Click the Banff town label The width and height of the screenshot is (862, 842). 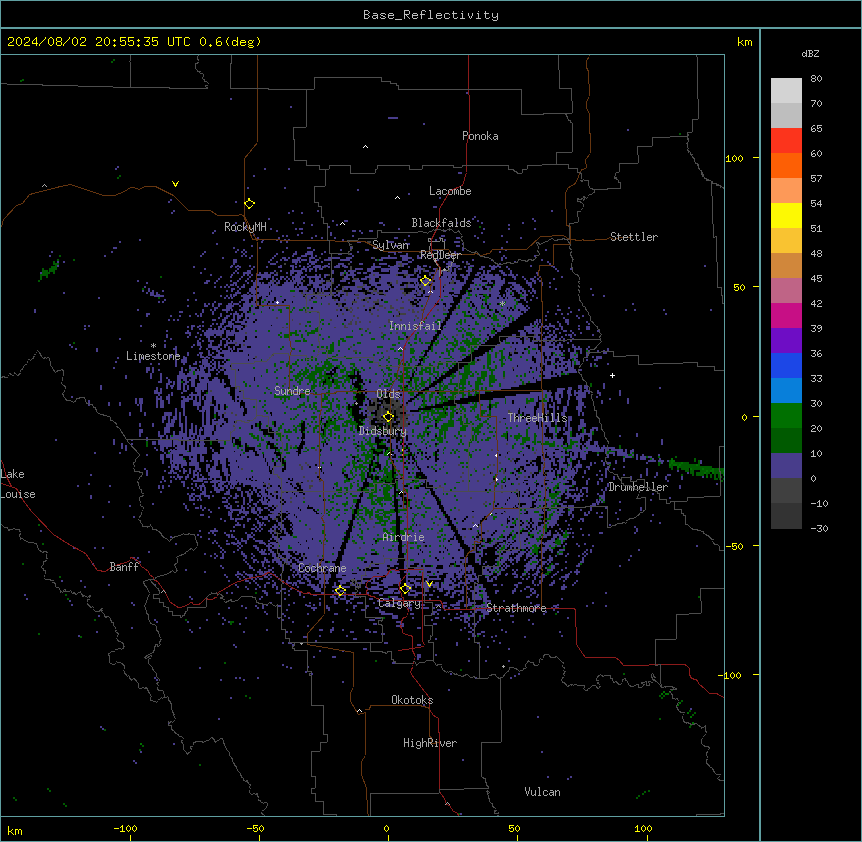coord(124,567)
